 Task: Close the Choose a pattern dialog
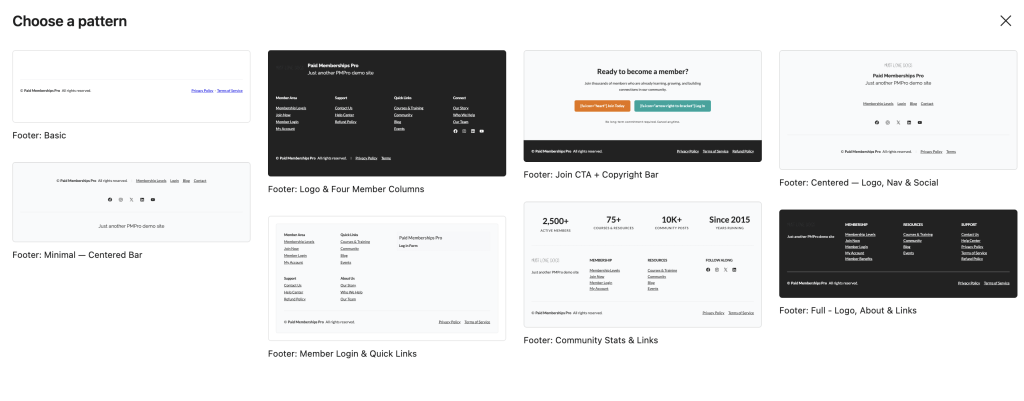coord(1006,21)
